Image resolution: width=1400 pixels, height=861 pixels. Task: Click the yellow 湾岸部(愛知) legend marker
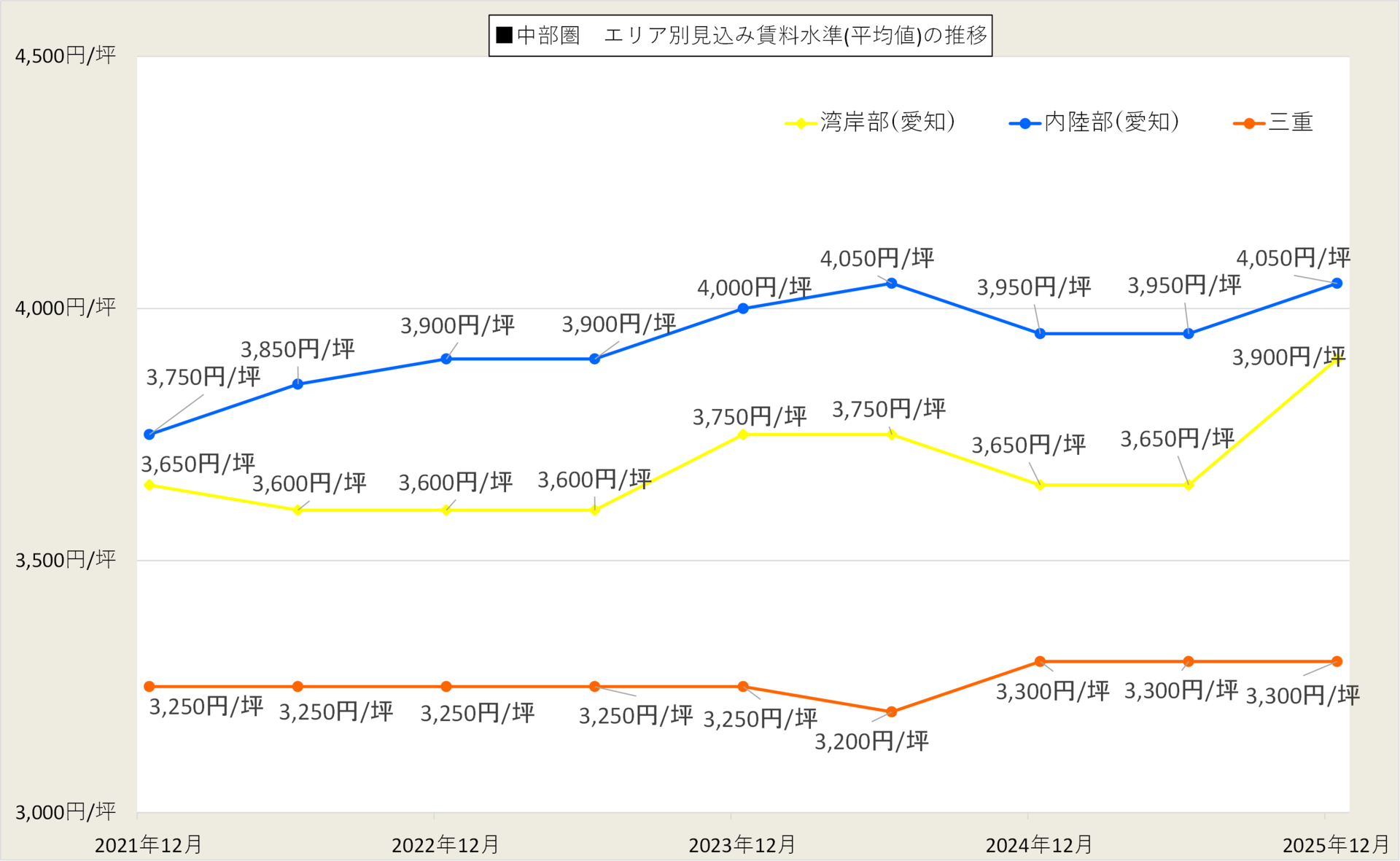(x=801, y=123)
